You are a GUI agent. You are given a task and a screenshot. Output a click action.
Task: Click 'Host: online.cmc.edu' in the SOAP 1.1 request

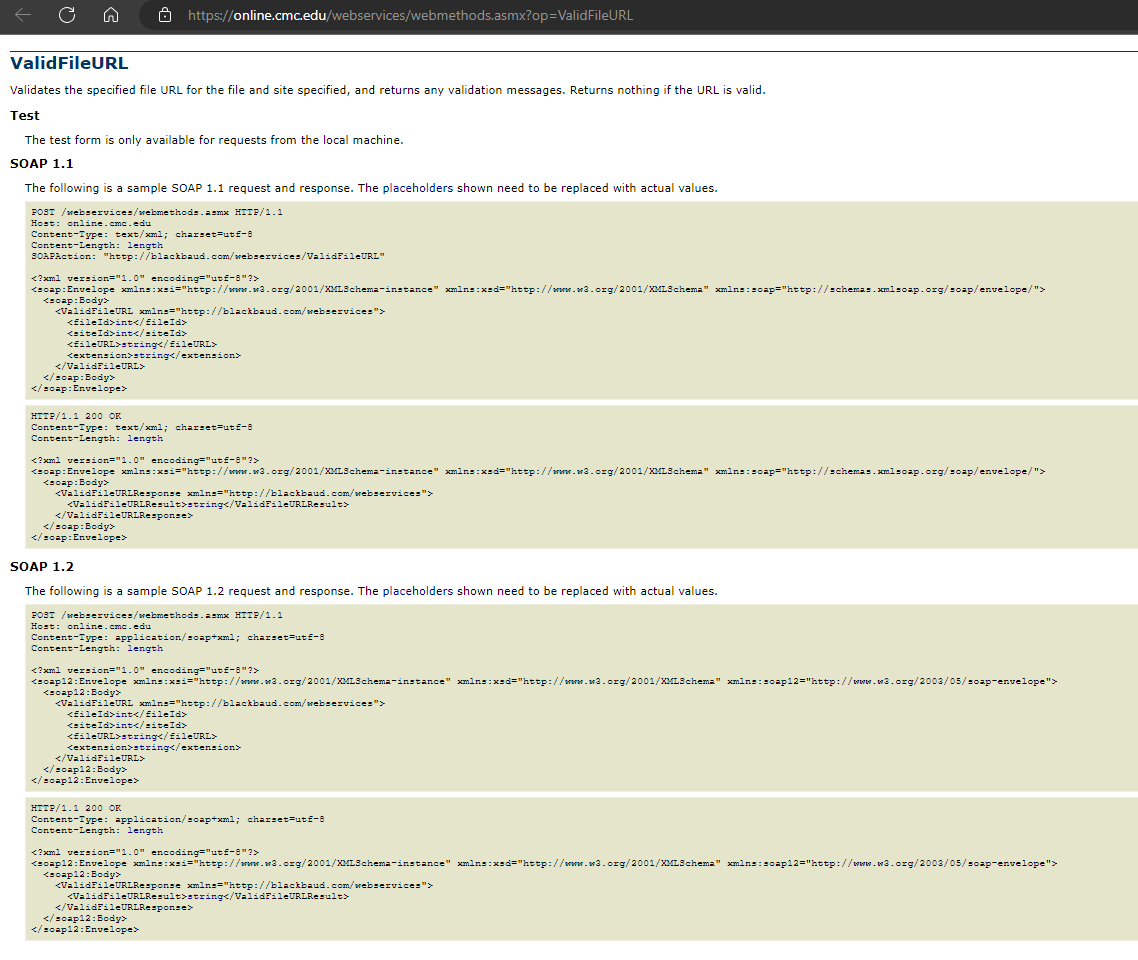pyautogui.click(x=91, y=223)
